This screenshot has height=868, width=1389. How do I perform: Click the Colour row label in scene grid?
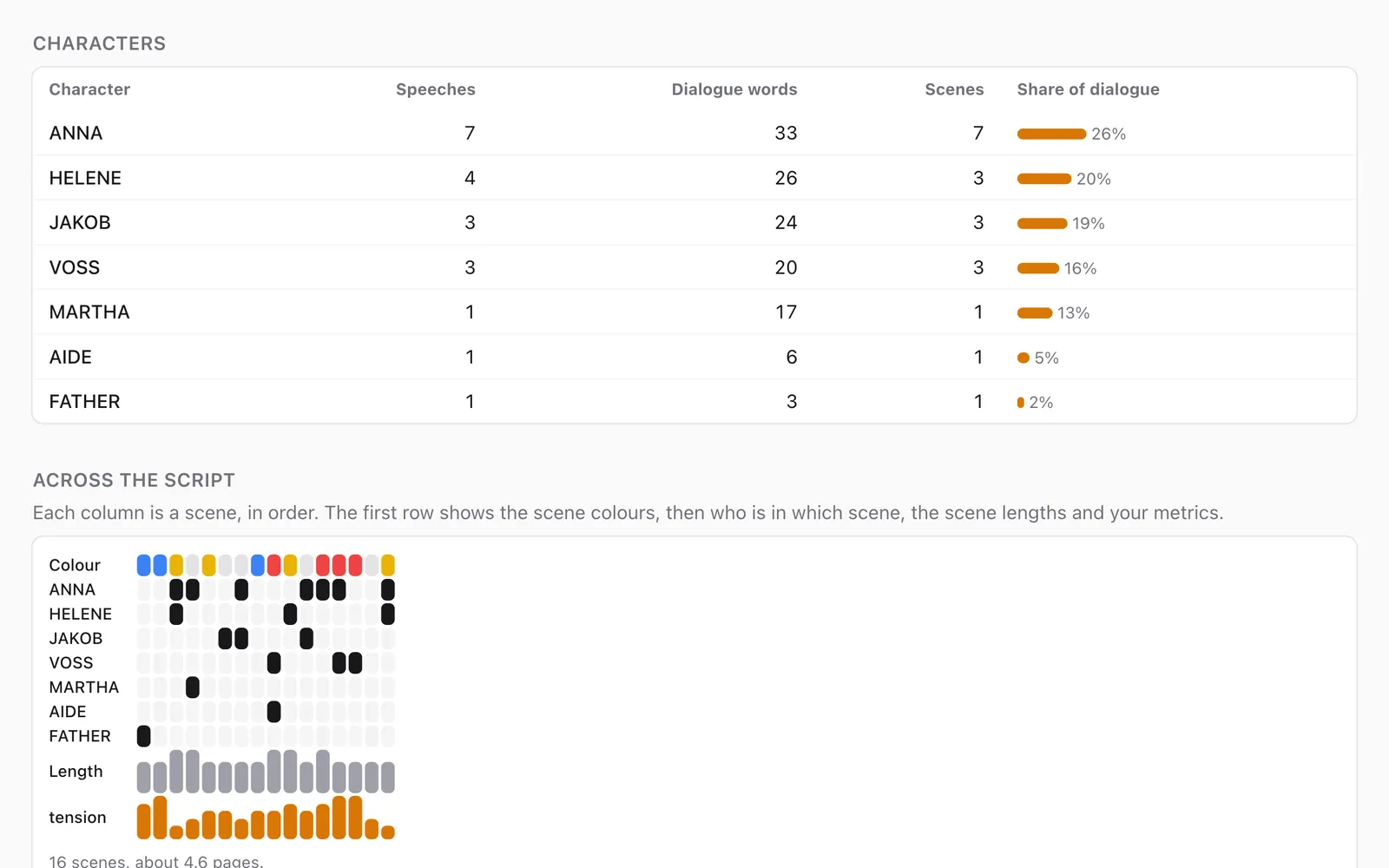pyautogui.click(x=75, y=565)
